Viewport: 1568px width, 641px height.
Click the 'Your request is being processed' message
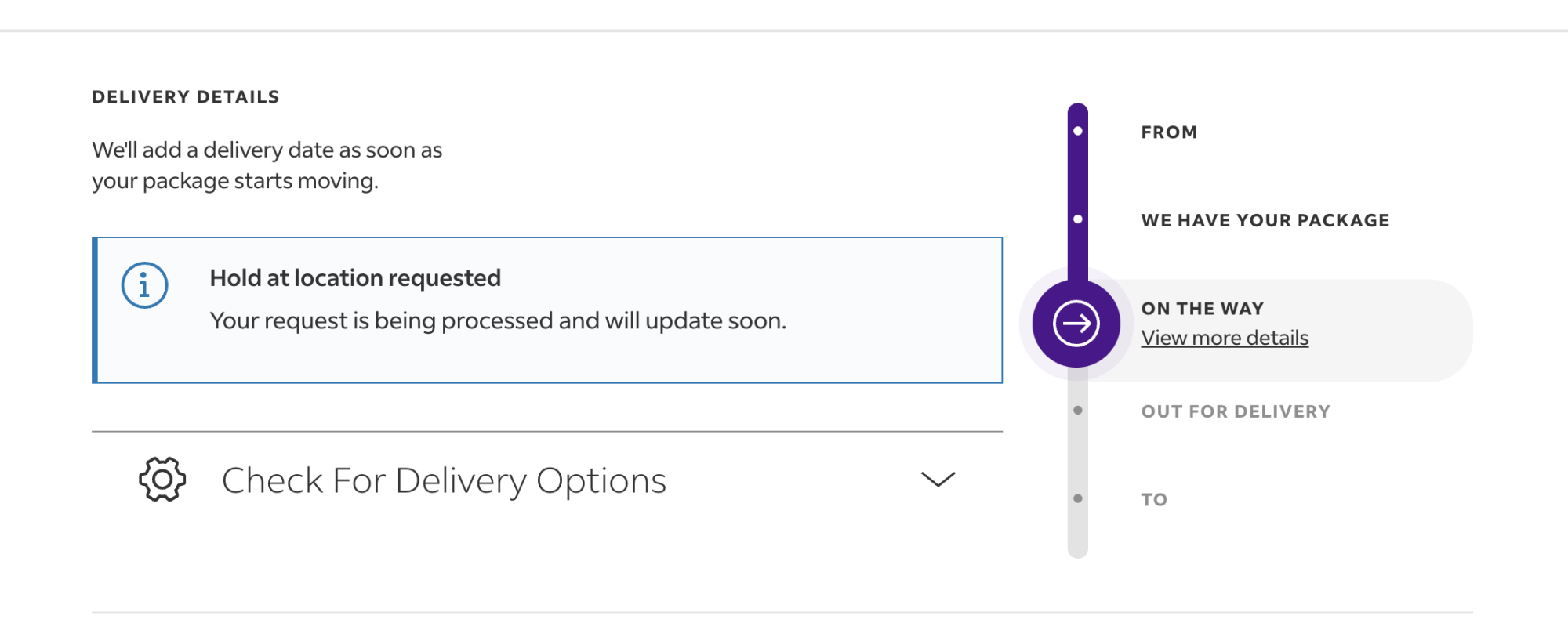(498, 321)
